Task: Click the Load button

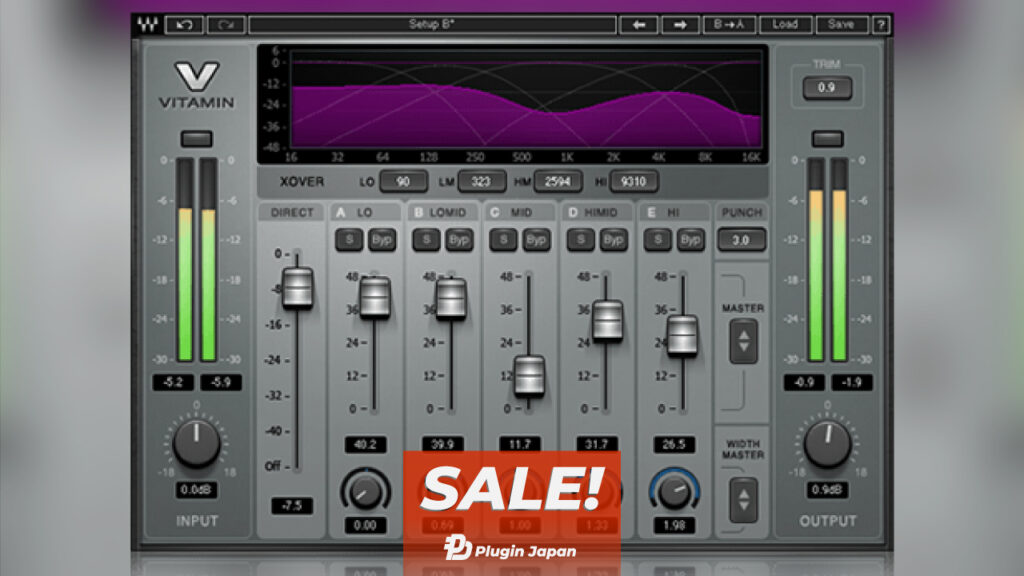Action: point(788,24)
